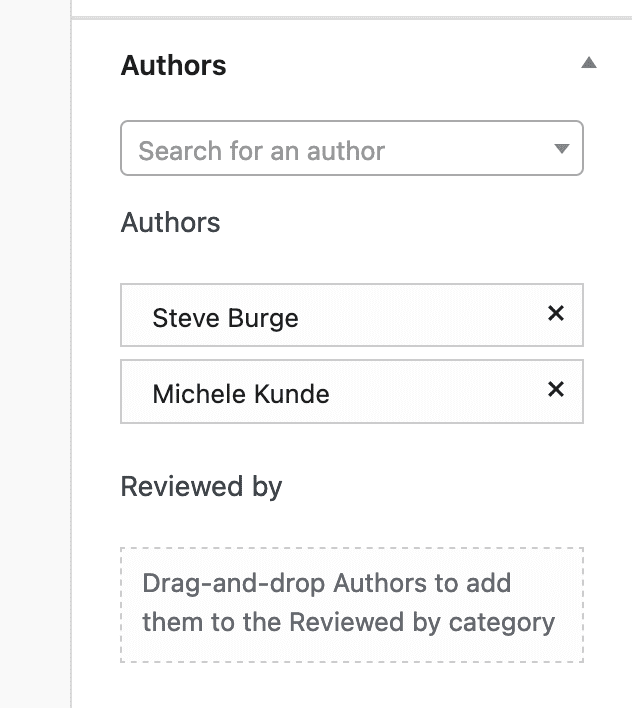Click the divider line above Authors panel
Image resolution: width=632 pixels, height=708 pixels.
(x=350, y=18)
